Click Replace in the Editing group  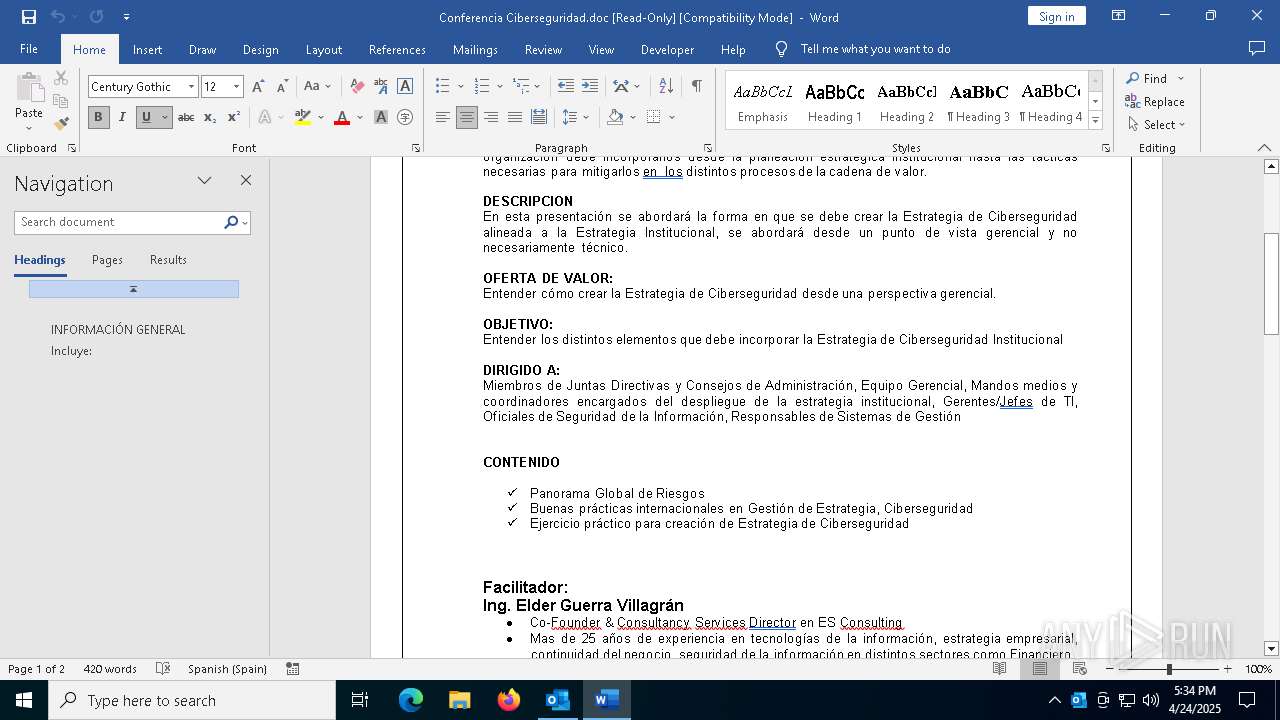coord(1155,101)
